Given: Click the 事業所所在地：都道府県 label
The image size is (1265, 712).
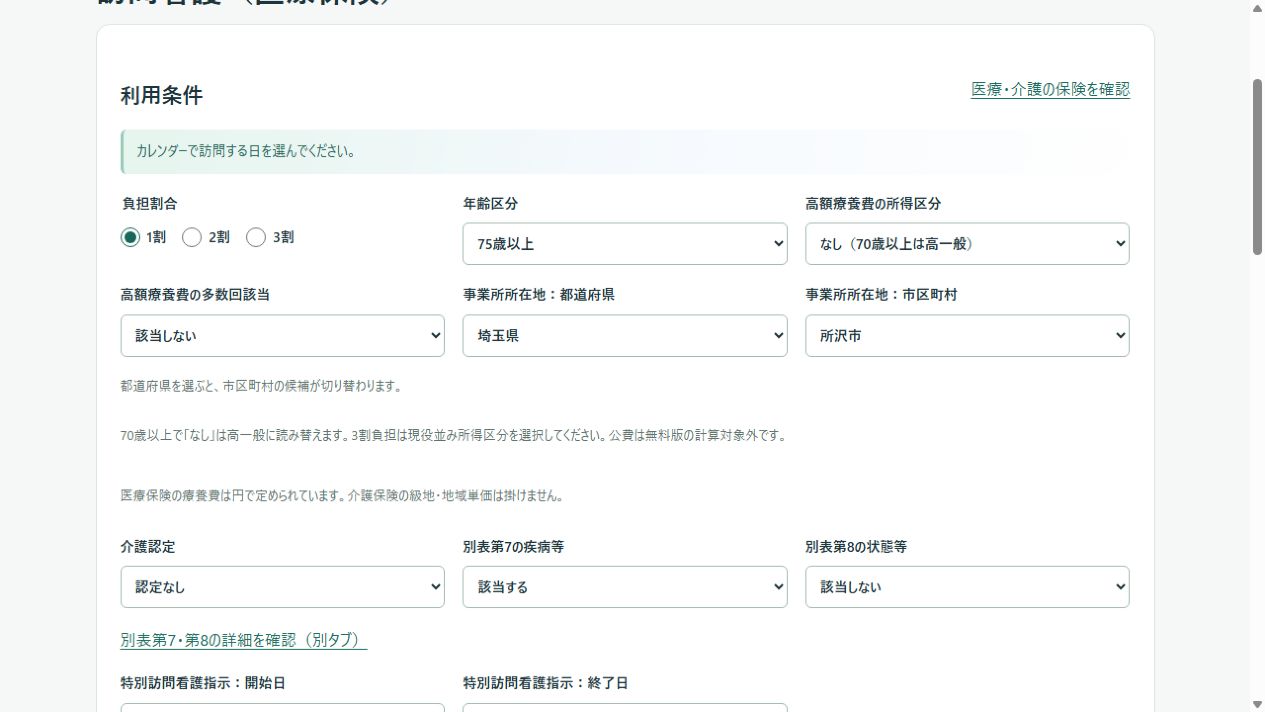Looking at the screenshot, I should [x=539, y=295].
